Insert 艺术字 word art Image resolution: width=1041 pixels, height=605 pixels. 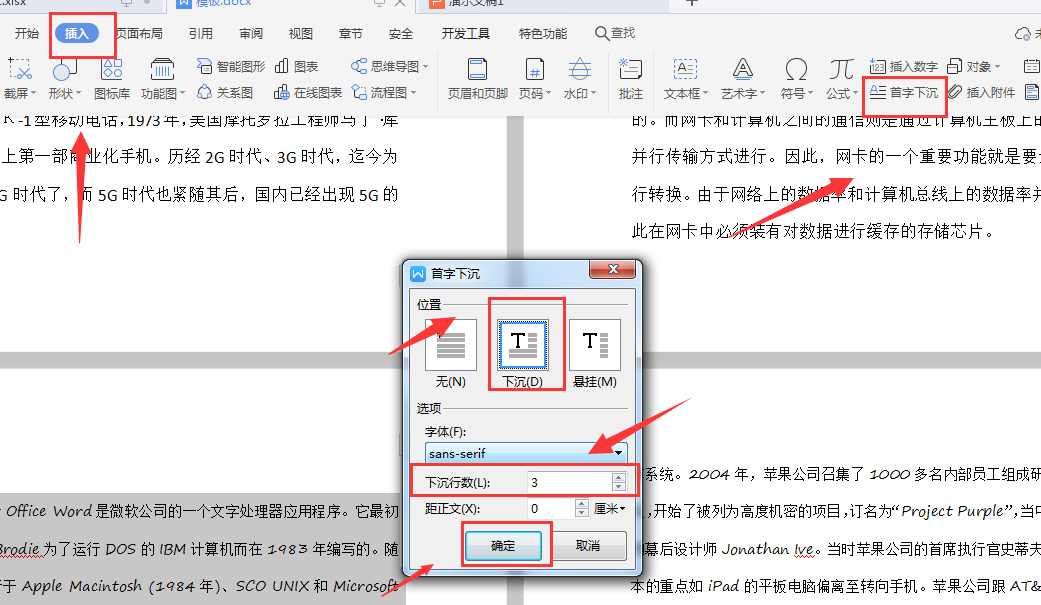(x=742, y=78)
